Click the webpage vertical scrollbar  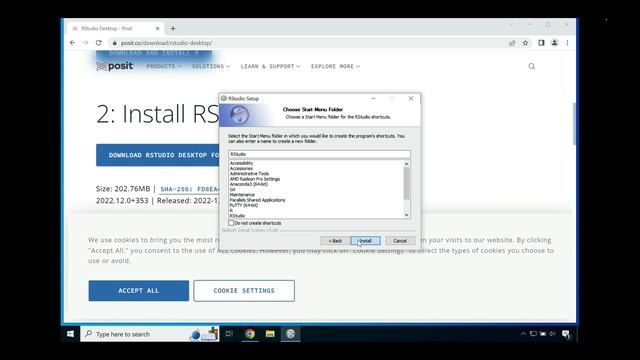[x=574, y=124]
